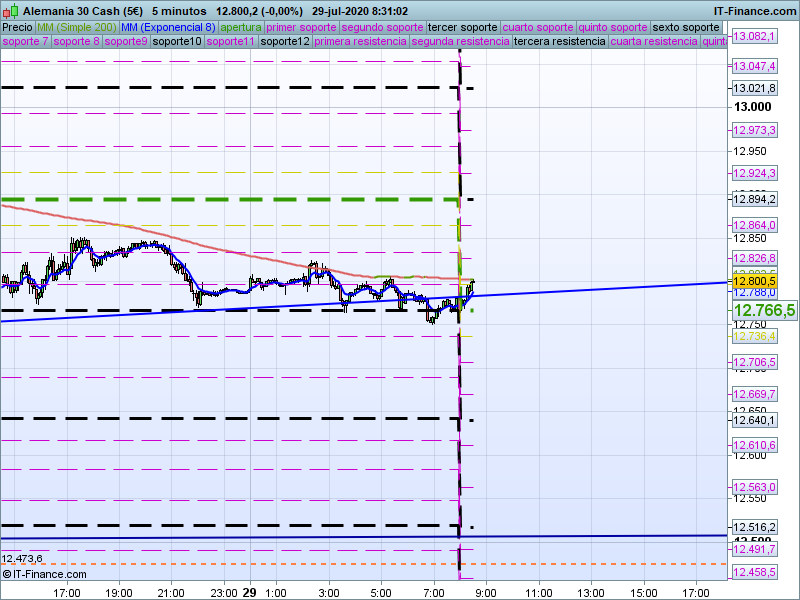Click the tercer soporte indicator label
800x600 pixels.
click(x=462, y=27)
